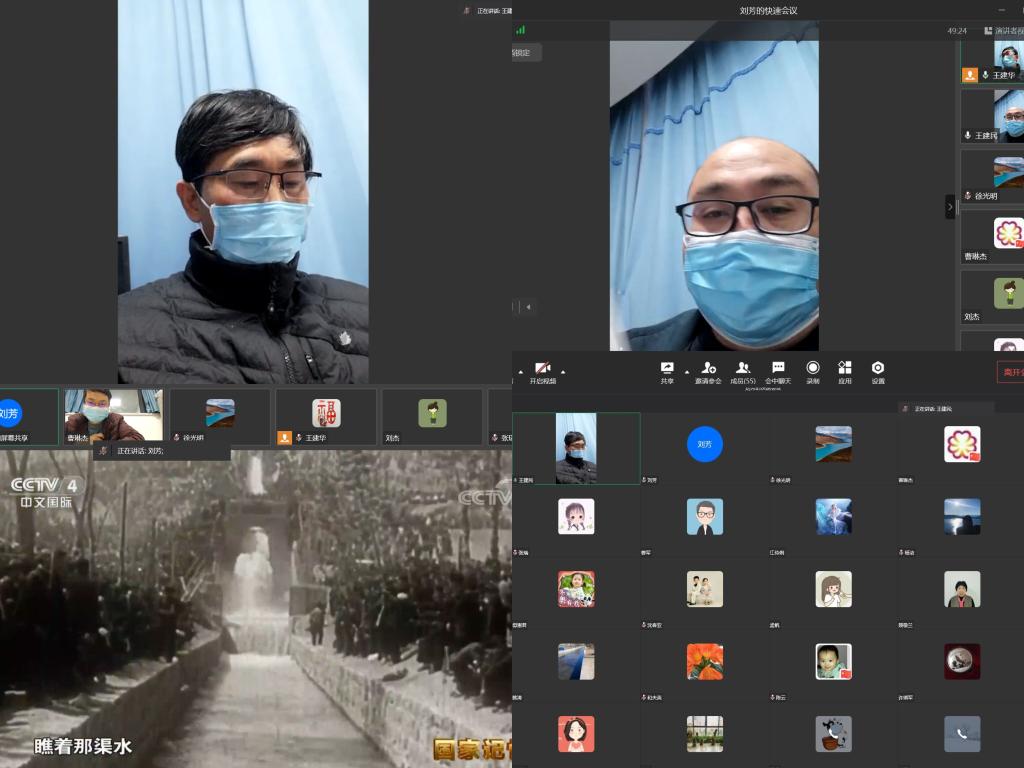Open the Members (成员 55) list
Image resolution: width=1024 pixels, height=768 pixels.
743,369
